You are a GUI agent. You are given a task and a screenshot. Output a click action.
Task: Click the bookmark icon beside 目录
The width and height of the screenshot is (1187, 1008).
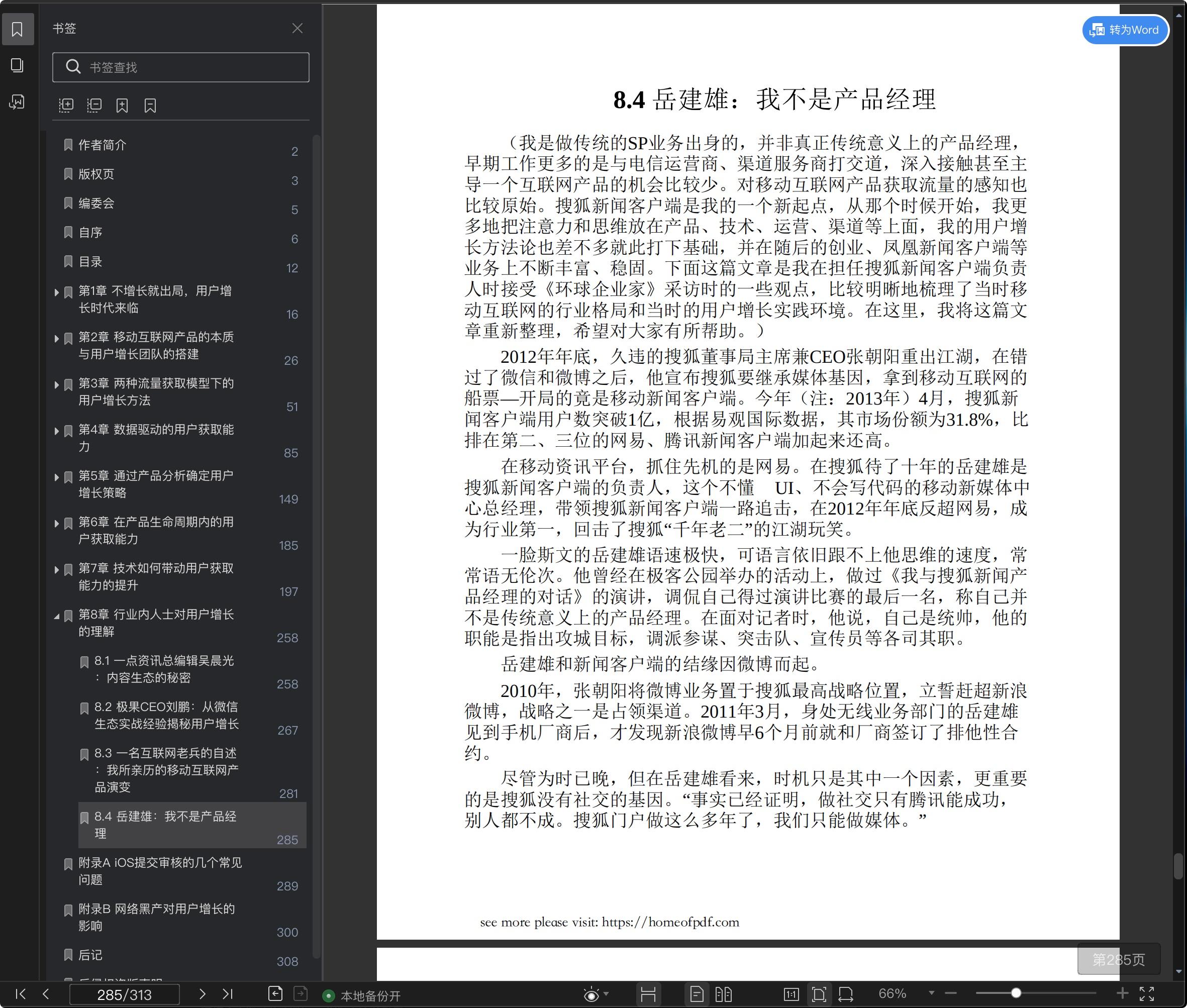68,262
